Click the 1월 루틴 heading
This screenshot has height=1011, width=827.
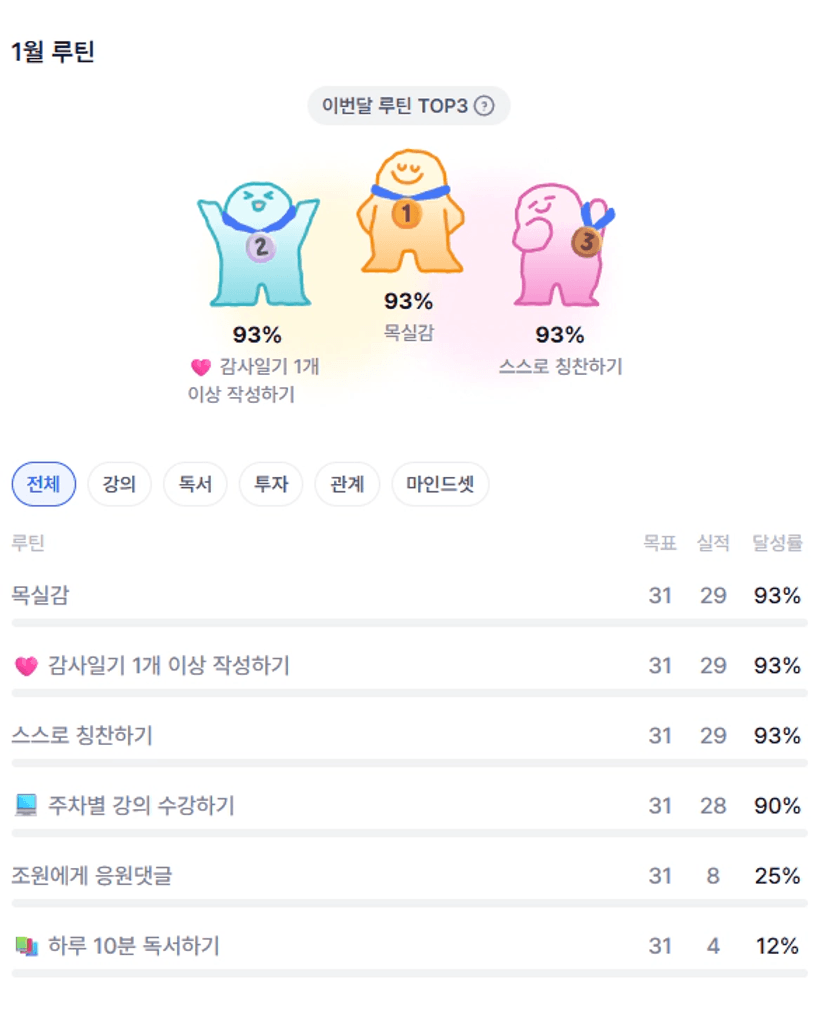click(x=53, y=52)
